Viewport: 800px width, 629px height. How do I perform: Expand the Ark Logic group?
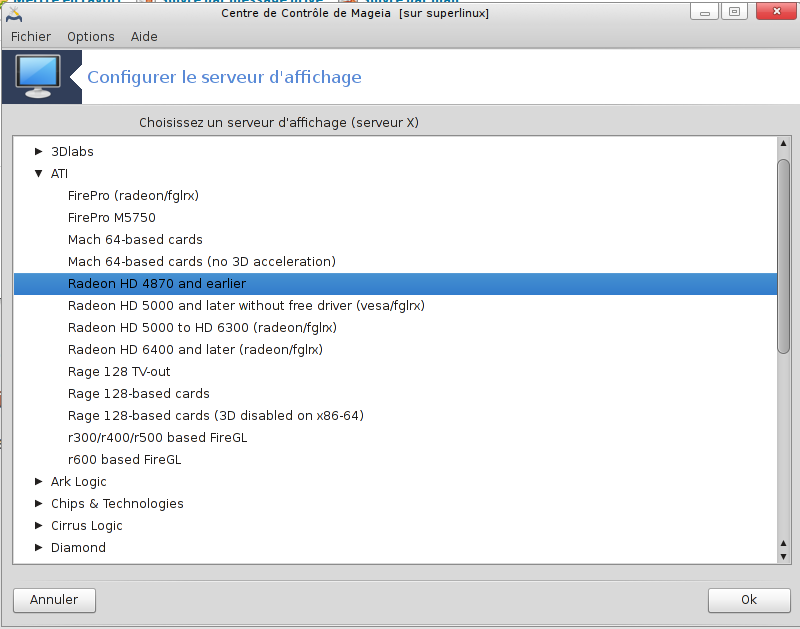(x=38, y=482)
